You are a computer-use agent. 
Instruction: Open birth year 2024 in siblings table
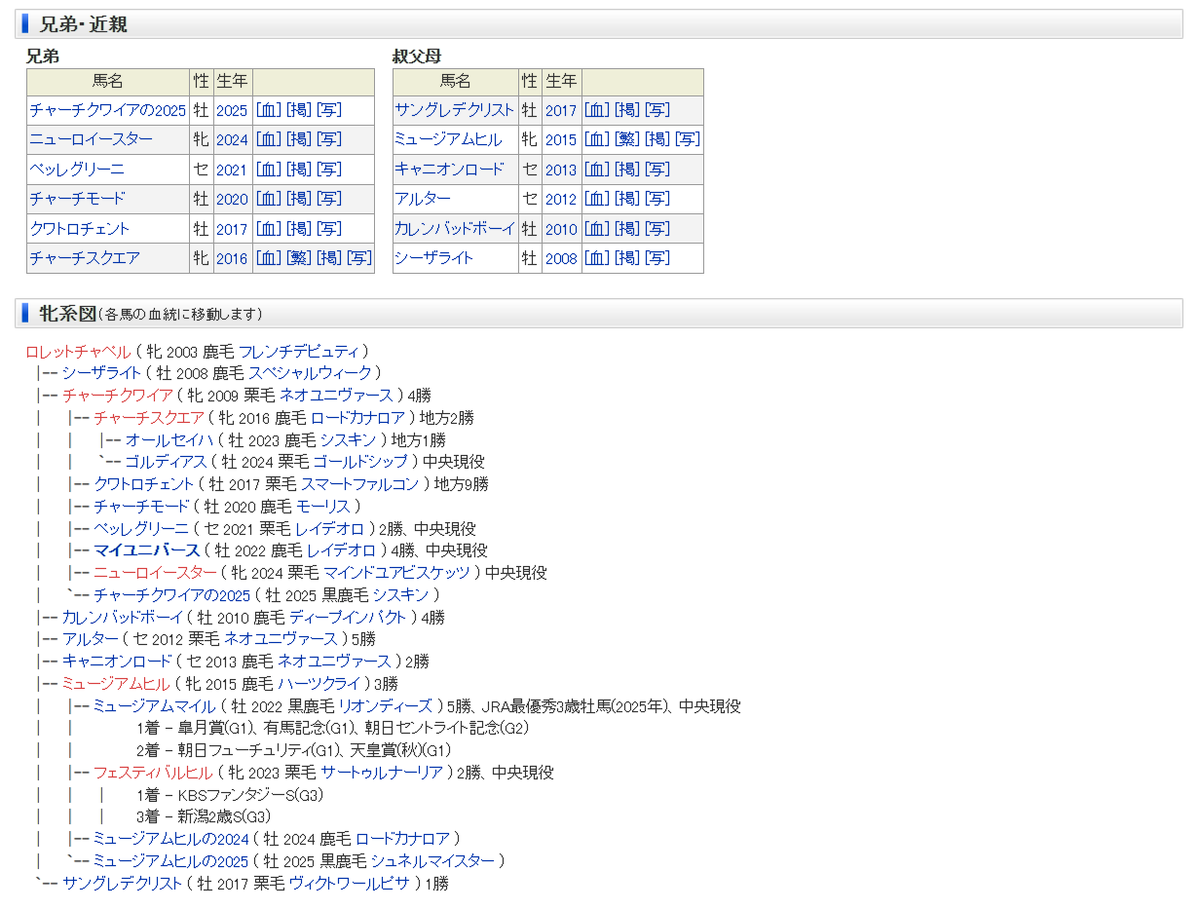[x=232, y=139]
